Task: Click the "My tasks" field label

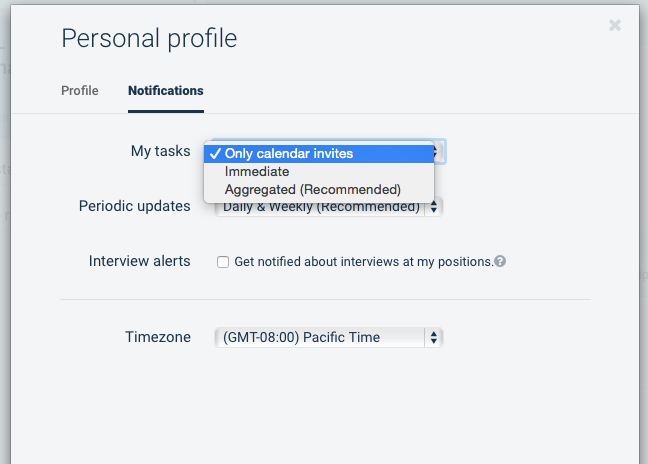Action: pyautogui.click(x=160, y=151)
